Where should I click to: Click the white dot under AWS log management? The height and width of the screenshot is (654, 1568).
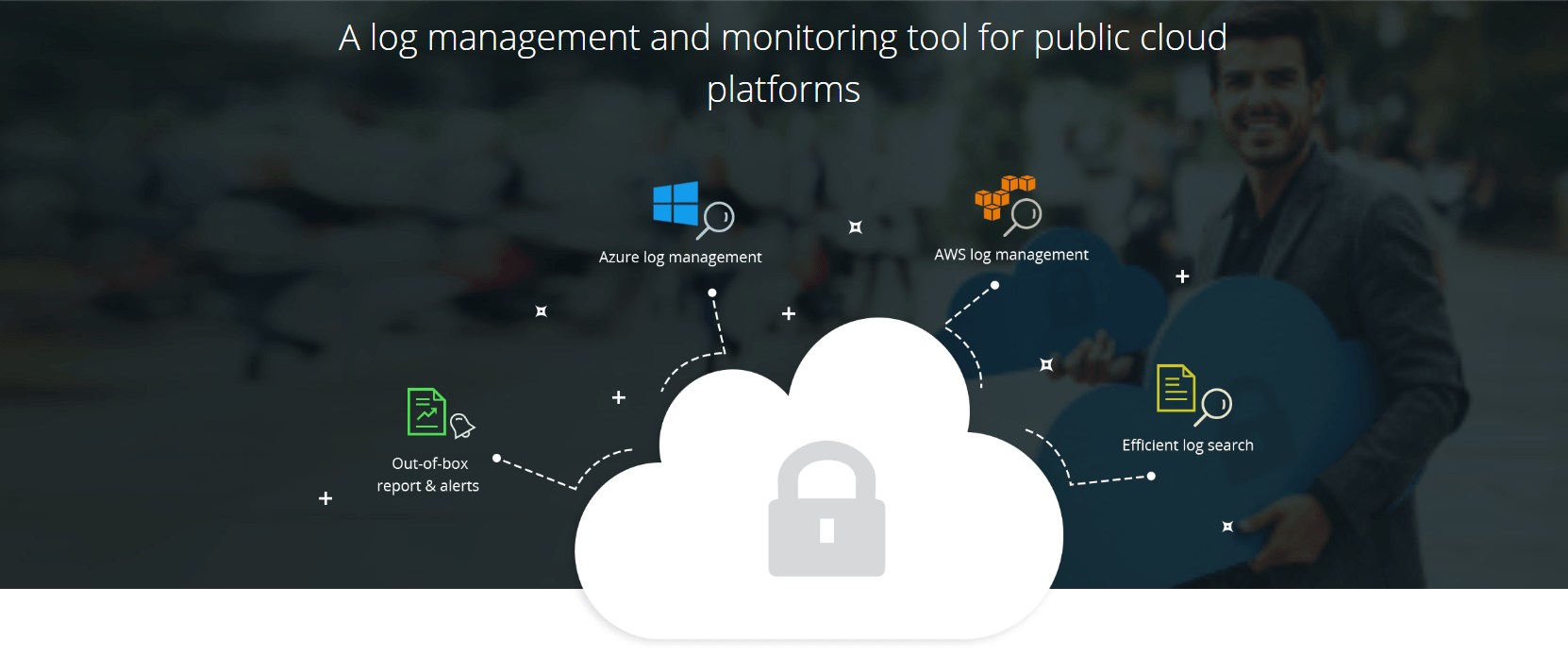tap(994, 285)
